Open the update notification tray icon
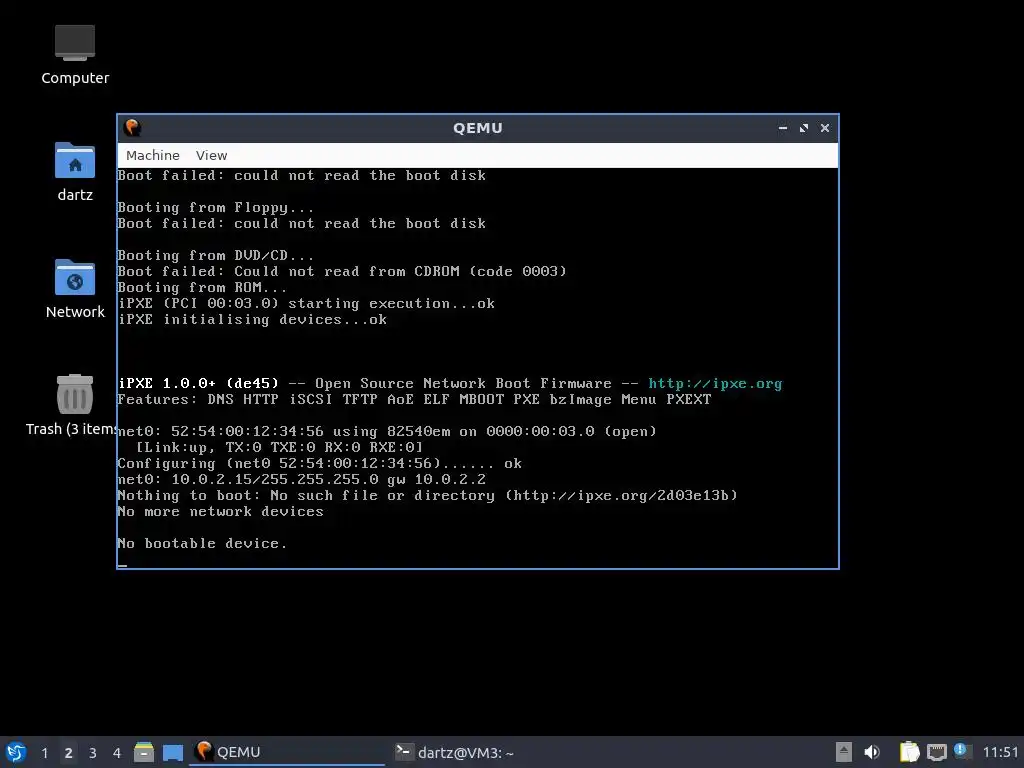The height and width of the screenshot is (768, 1024). click(961, 751)
